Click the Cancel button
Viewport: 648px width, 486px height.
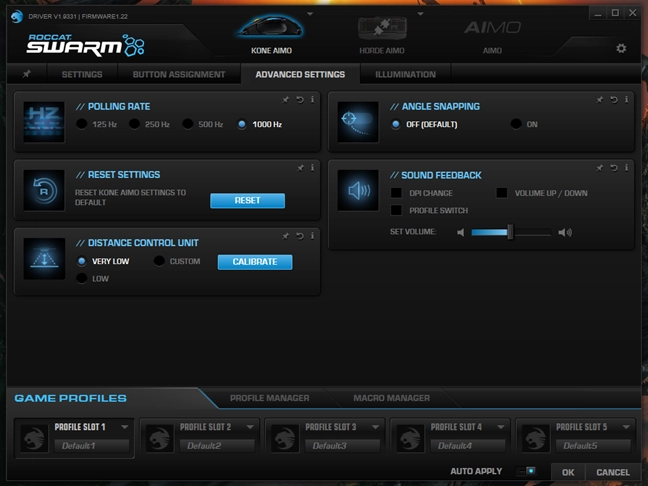point(613,472)
